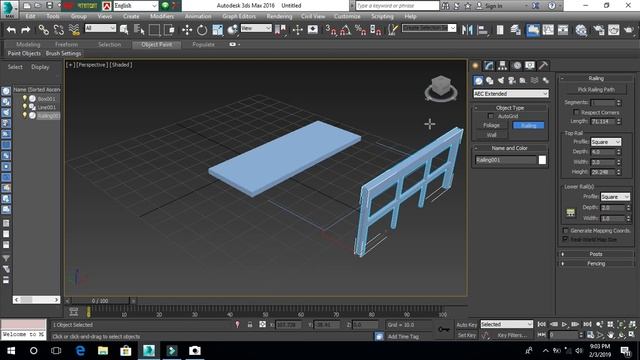Open the Modify panel tab icon
Viewport: 640px width, 360px height.
point(489,65)
